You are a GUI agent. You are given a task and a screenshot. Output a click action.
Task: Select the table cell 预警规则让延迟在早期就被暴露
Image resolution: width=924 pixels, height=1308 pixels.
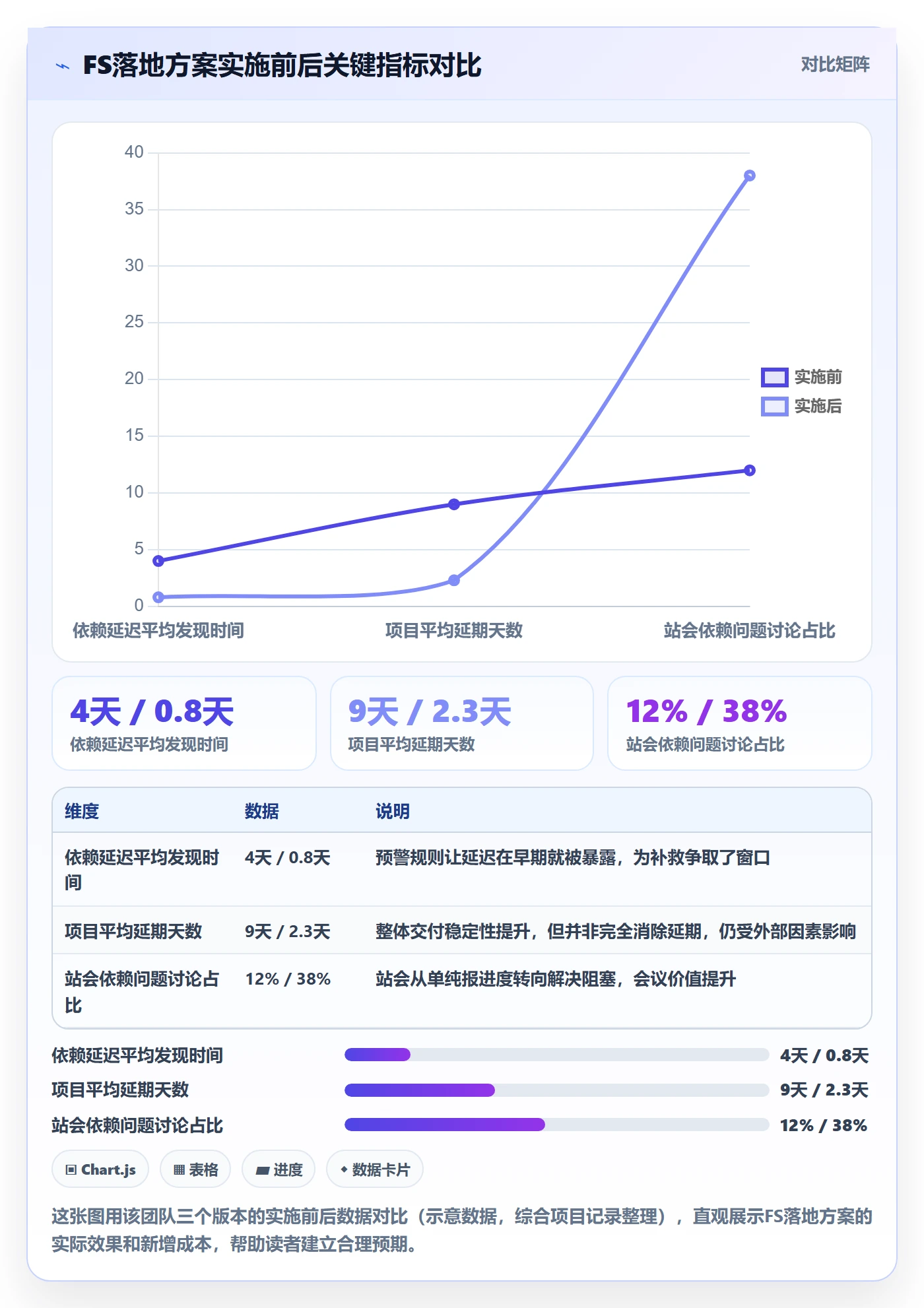tap(573, 857)
